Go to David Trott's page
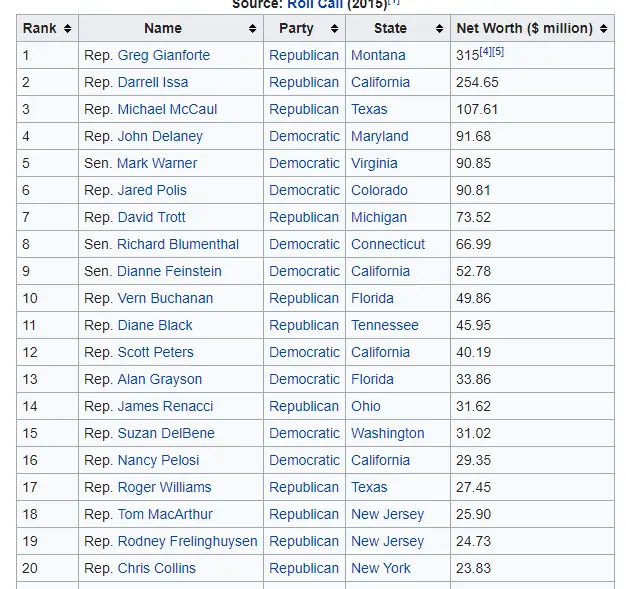The height and width of the screenshot is (589, 626). point(151,217)
